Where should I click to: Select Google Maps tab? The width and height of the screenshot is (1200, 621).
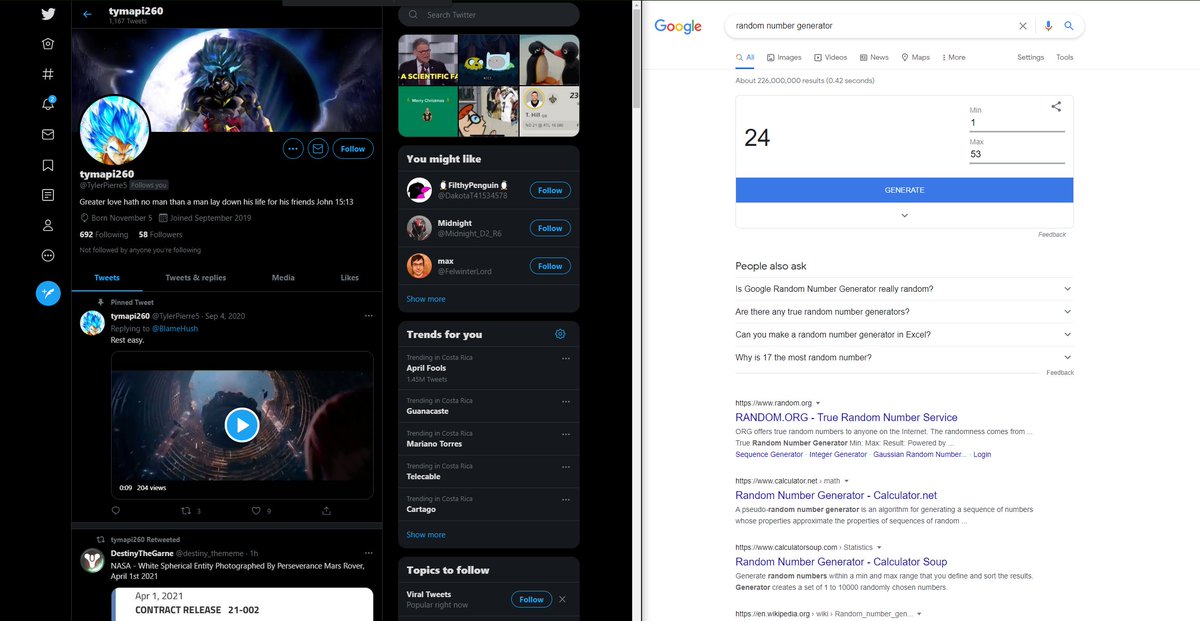click(x=915, y=57)
